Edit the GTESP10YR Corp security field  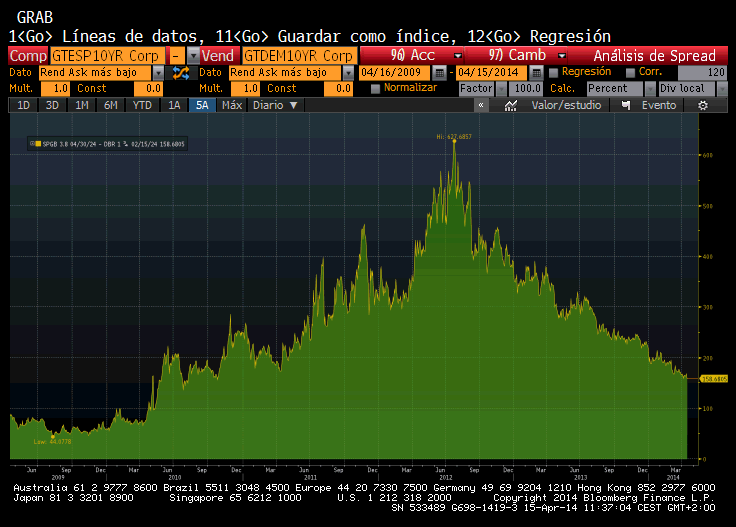(107, 56)
